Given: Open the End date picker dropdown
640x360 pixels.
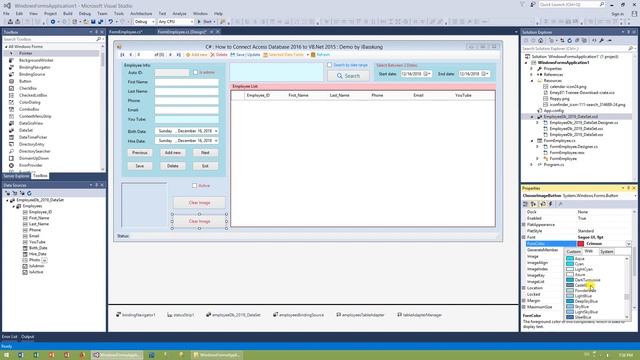Looking at the screenshot, I should point(487,74).
